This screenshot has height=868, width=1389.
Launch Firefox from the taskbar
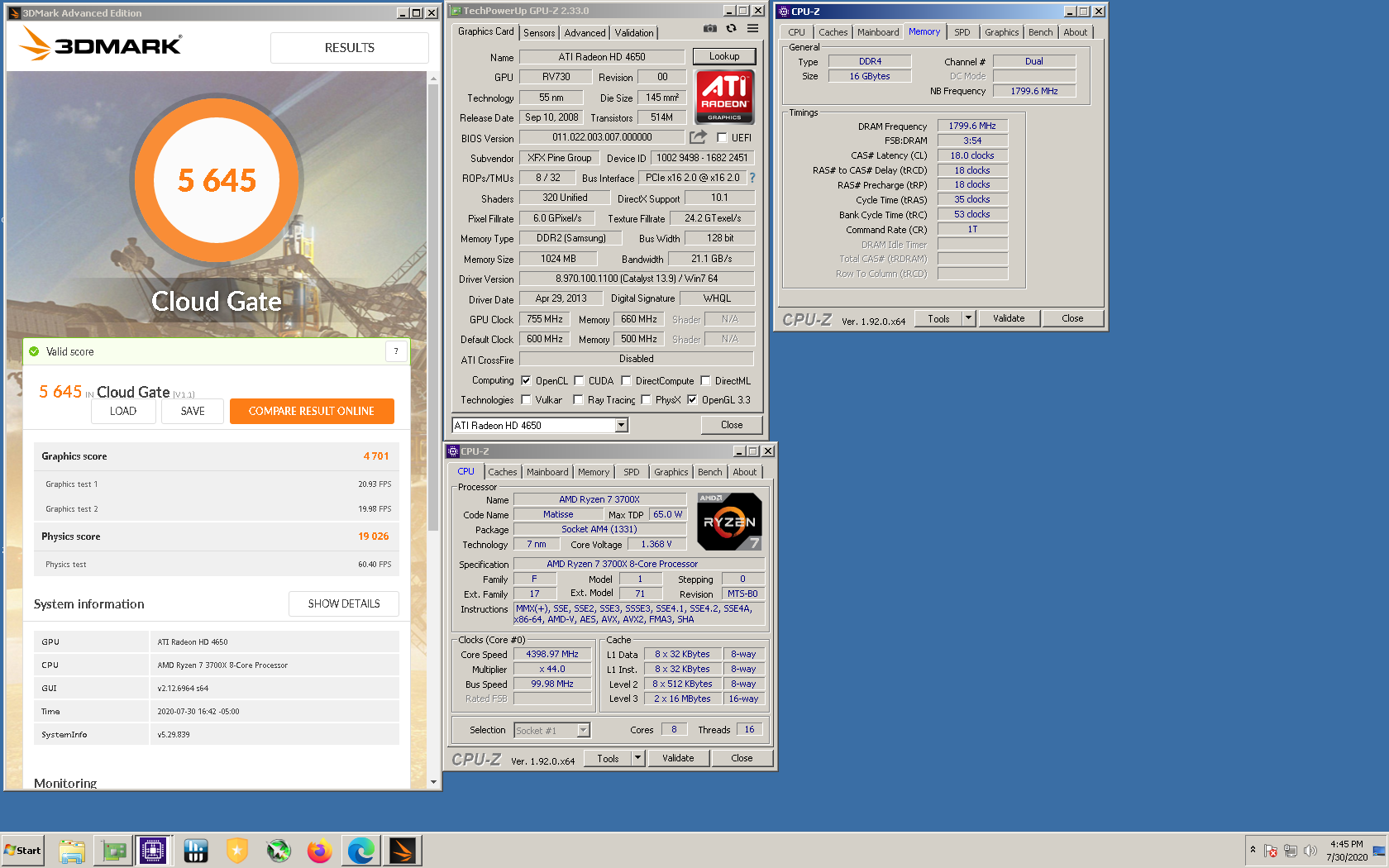tap(320, 851)
